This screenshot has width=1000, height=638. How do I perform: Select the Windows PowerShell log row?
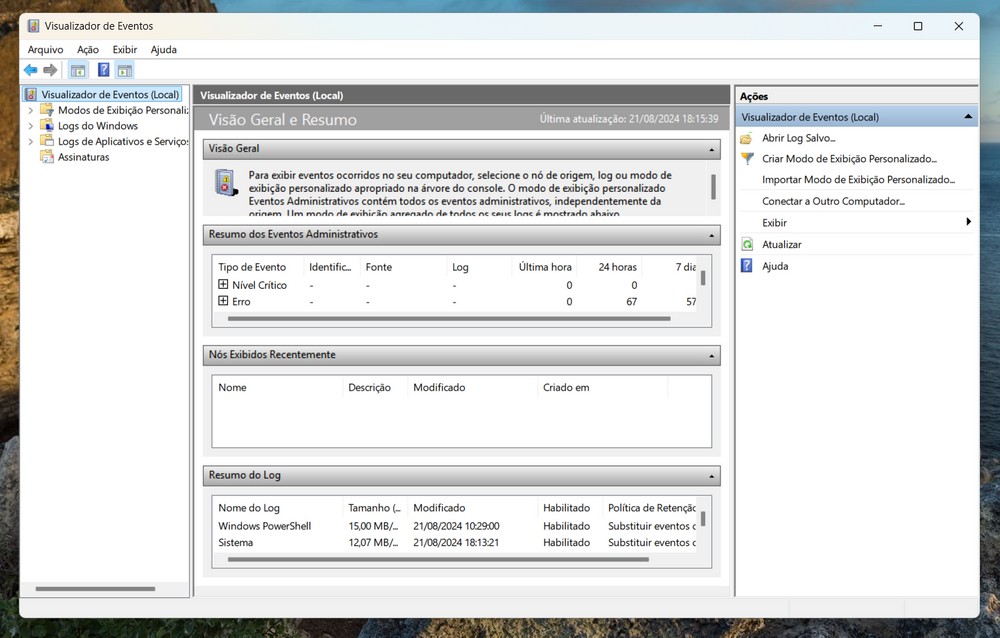265,526
